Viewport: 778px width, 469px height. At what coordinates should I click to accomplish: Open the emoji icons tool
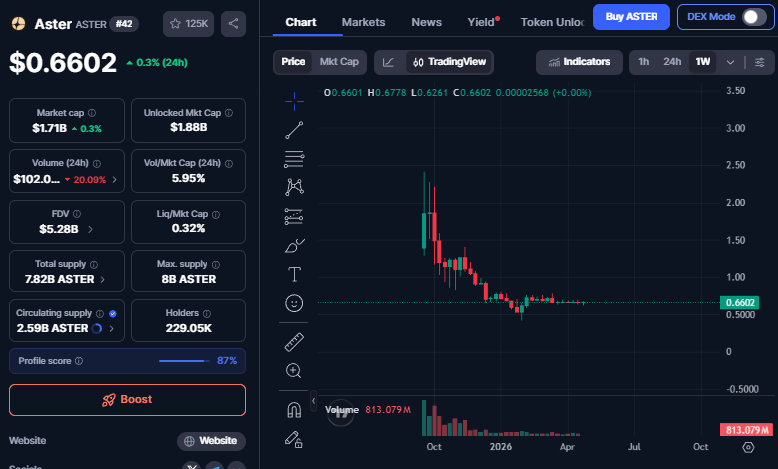294,303
